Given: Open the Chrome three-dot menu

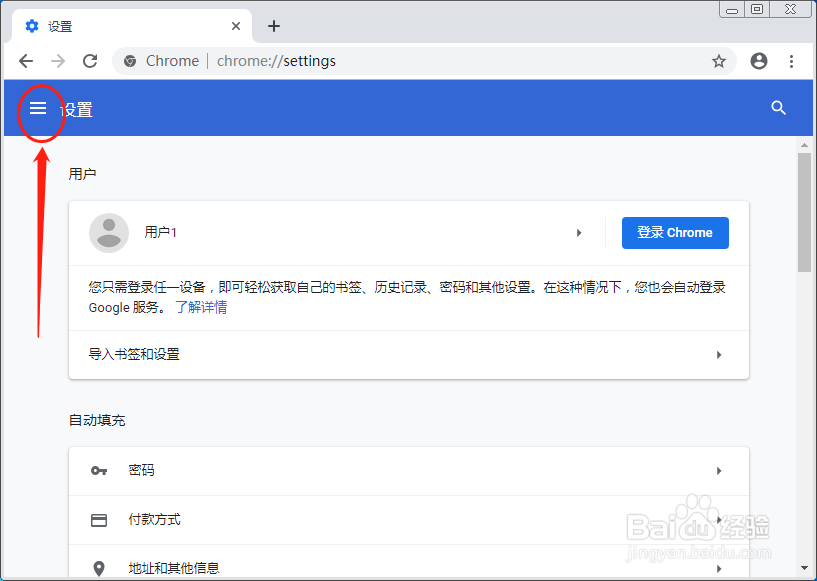Looking at the screenshot, I should [x=792, y=60].
